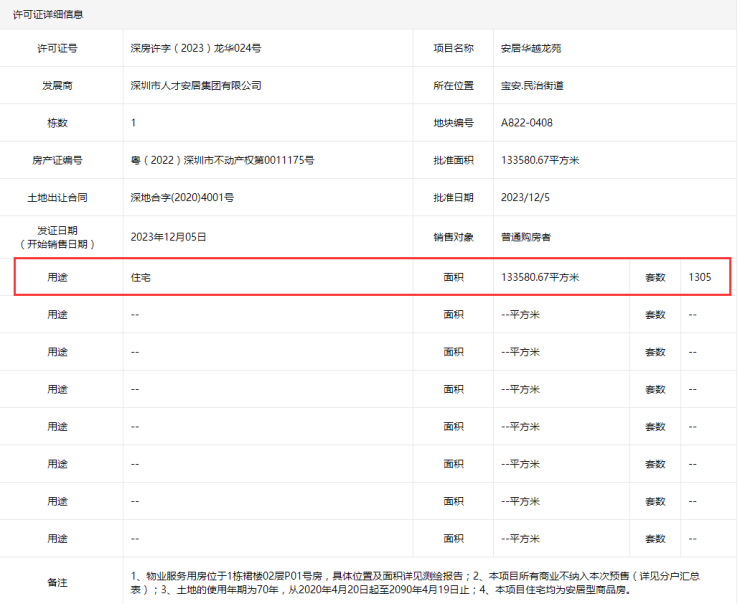
Task: Select the 发证日期 field label
Action: (x=62, y=237)
